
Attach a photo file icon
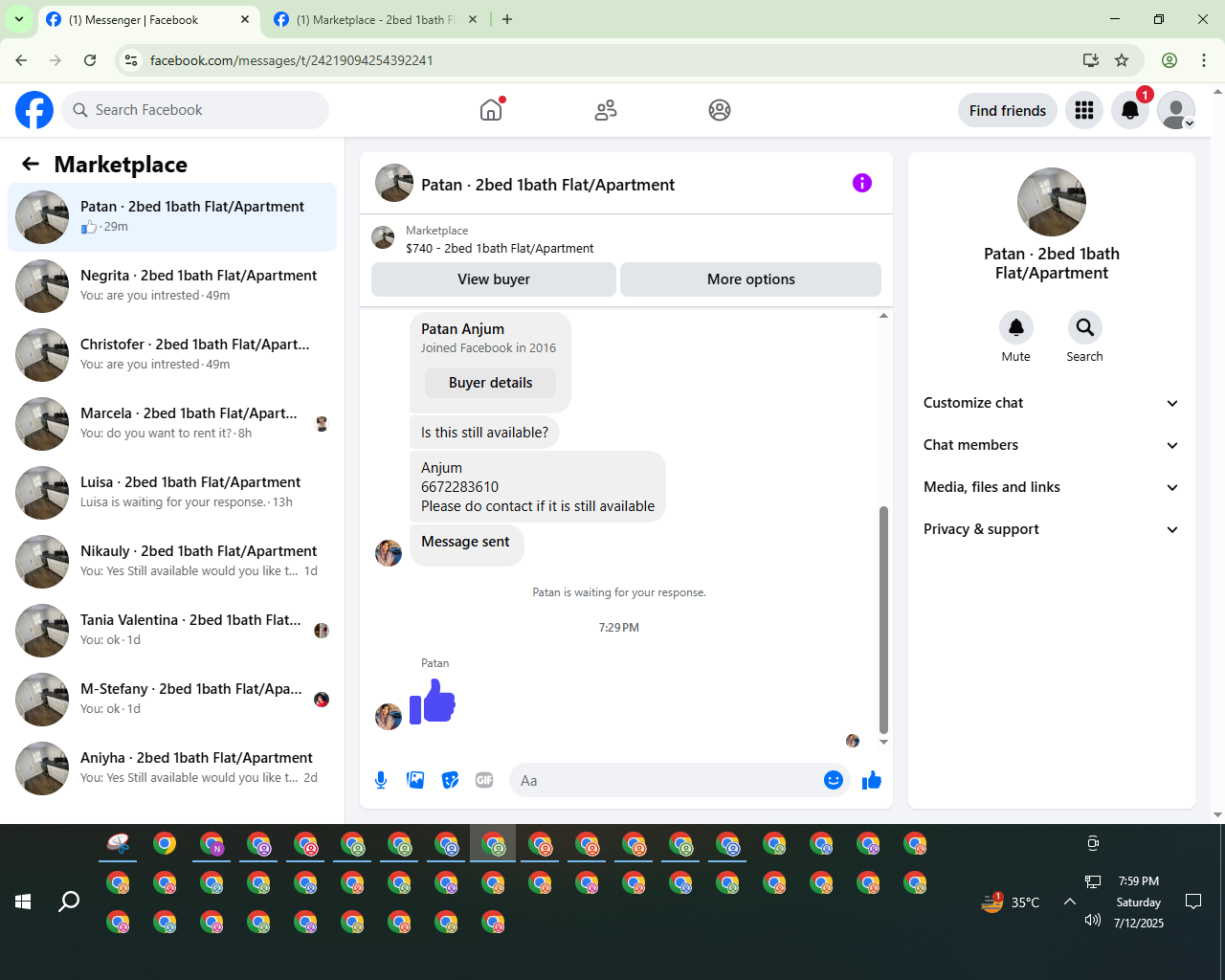[415, 780]
